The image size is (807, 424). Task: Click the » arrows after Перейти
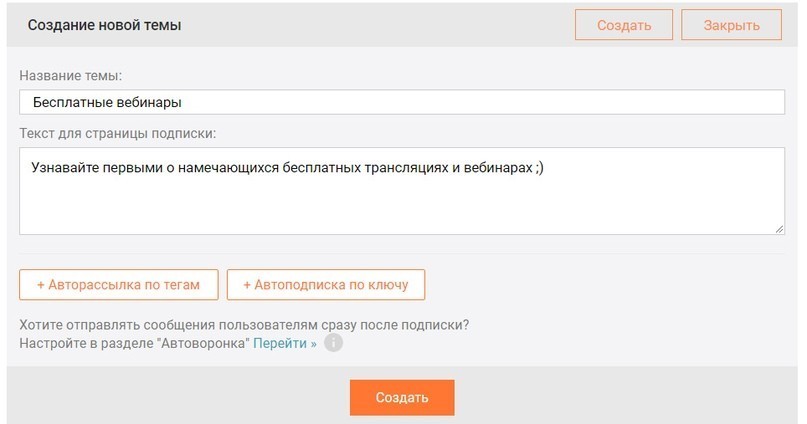(x=313, y=344)
